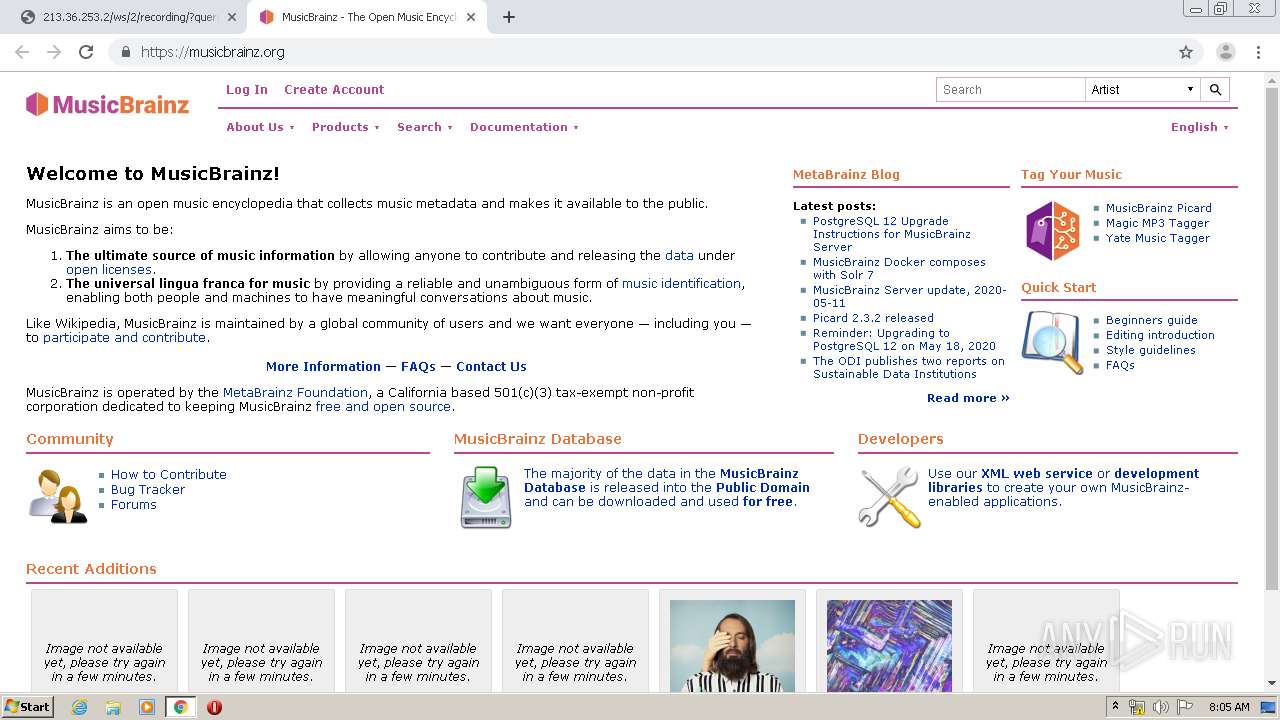Click the purple abstract album cover
1280x720 pixels.
pos(889,646)
